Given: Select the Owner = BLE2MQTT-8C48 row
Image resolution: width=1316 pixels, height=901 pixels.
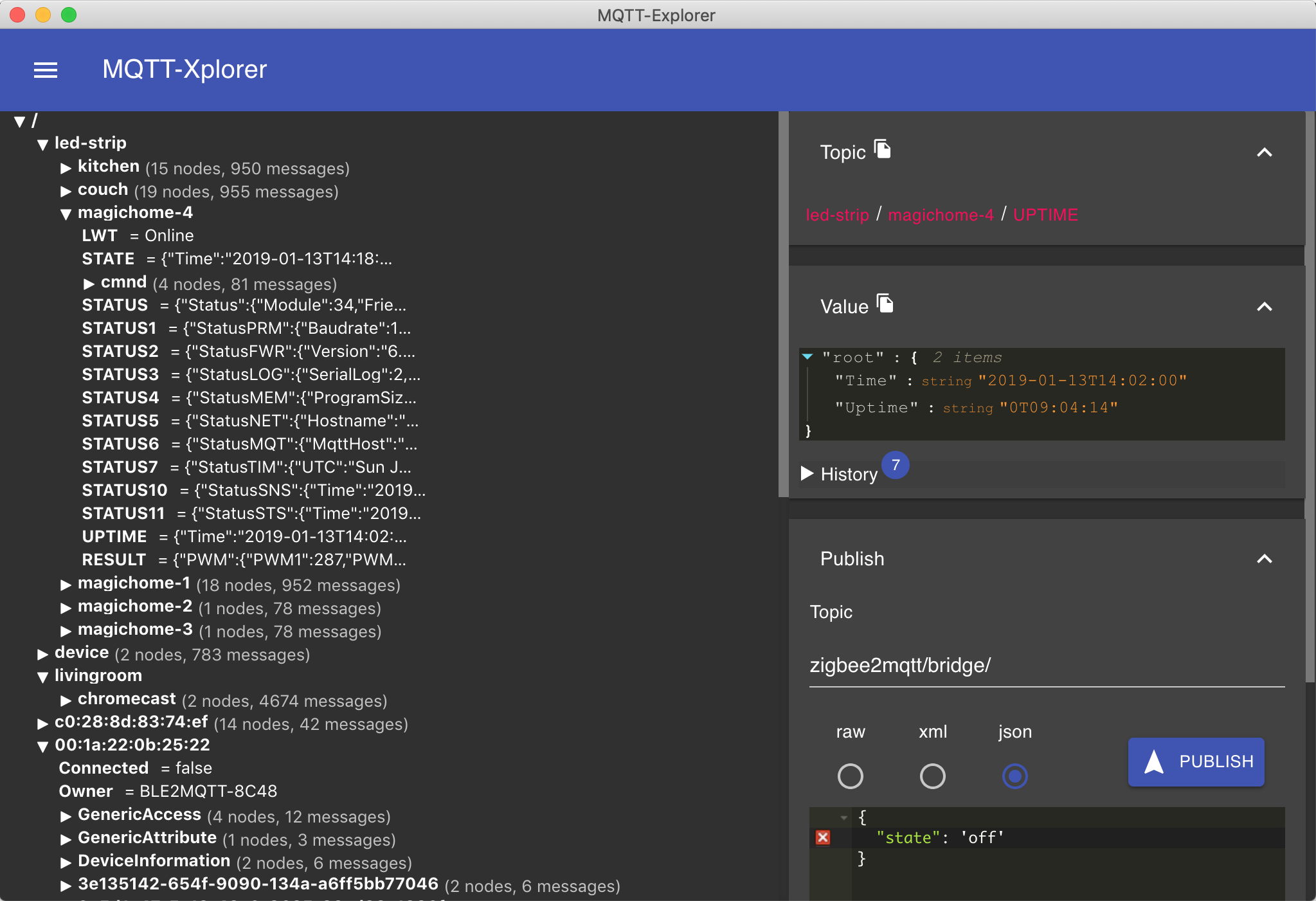Looking at the screenshot, I should [x=168, y=791].
